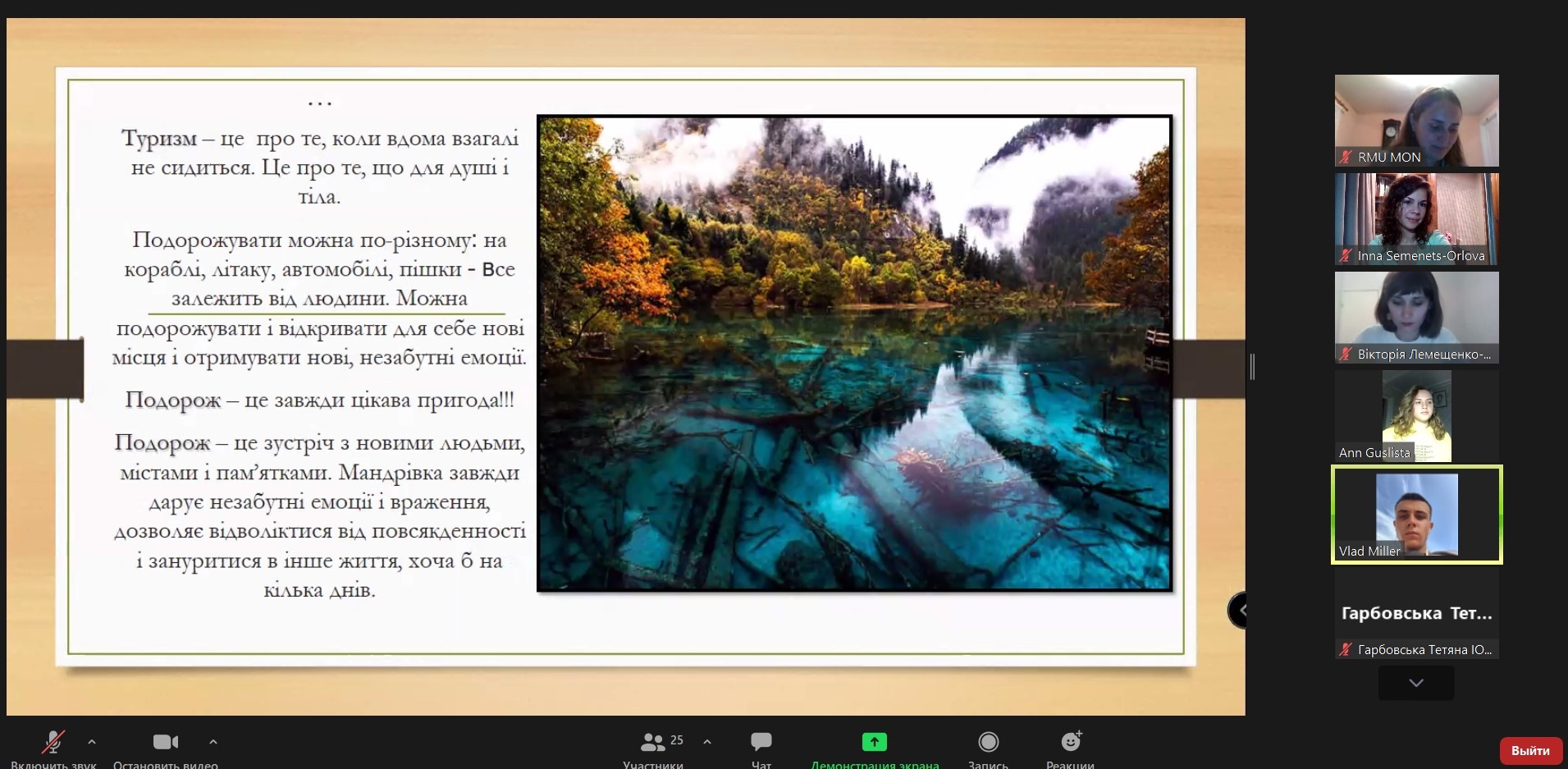1568x769 pixels.
Task: Collapse the side panel with round arrow button
Action: coord(1239,611)
